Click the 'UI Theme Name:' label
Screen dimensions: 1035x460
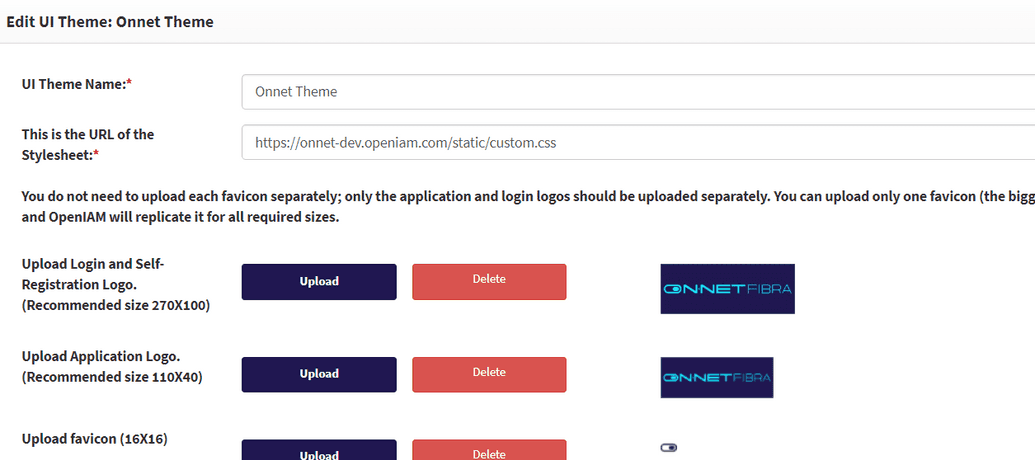[x=77, y=85]
